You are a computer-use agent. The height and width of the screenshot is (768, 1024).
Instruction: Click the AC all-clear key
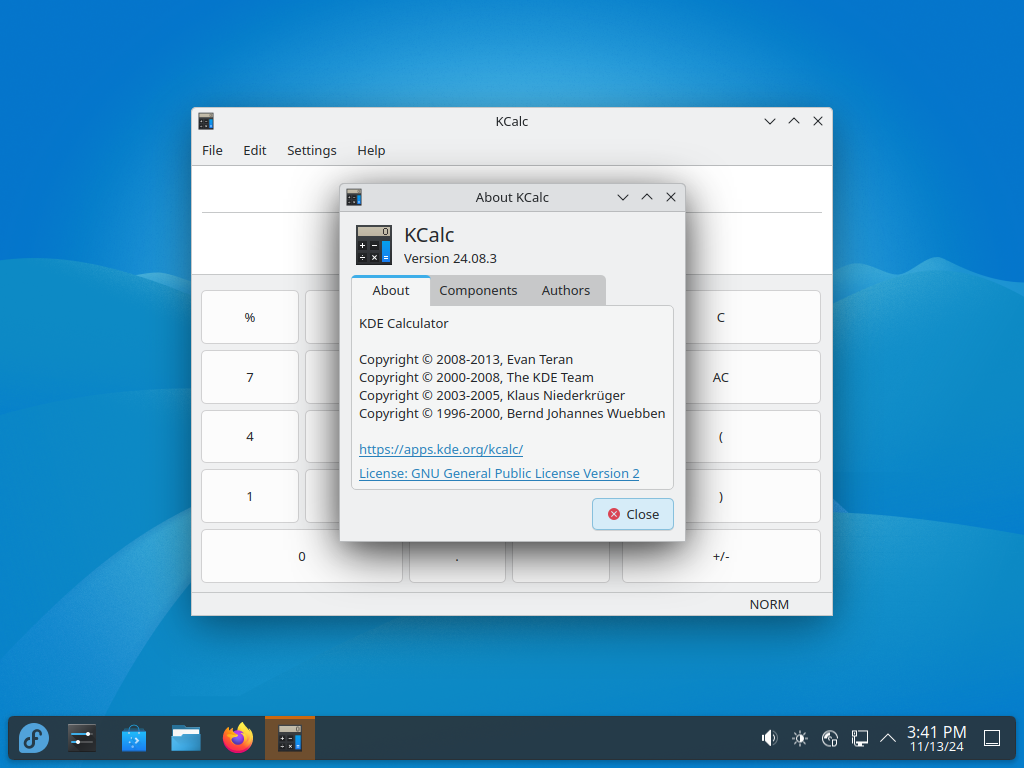[753, 377]
